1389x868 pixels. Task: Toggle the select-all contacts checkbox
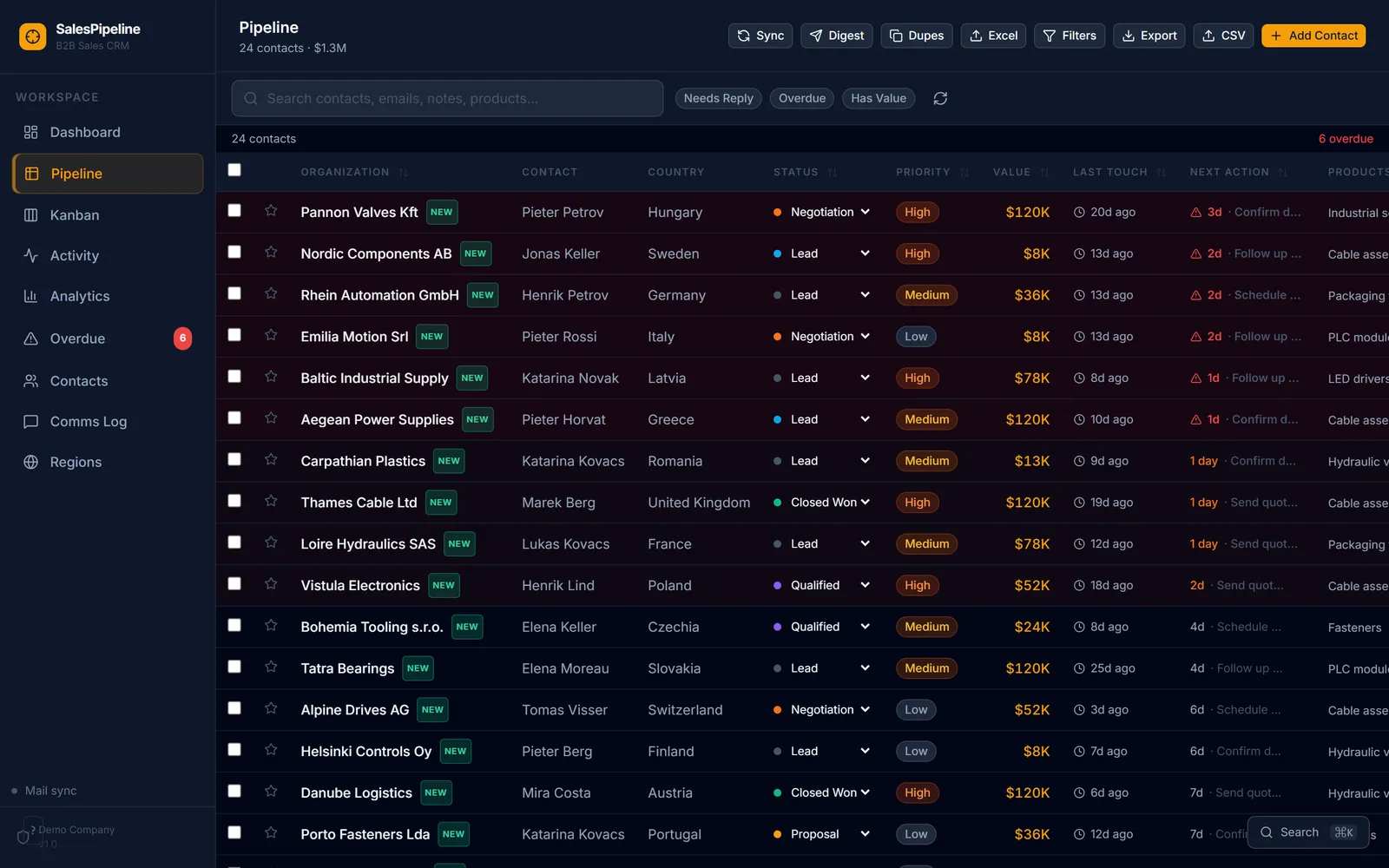[x=234, y=170]
